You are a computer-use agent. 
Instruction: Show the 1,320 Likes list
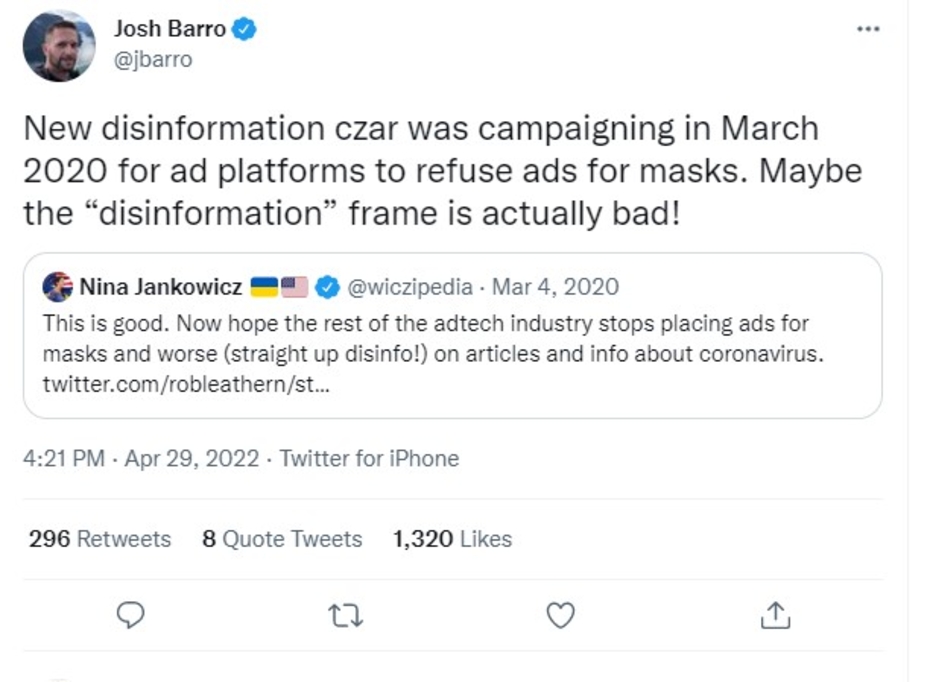pyautogui.click(x=452, y=539)
